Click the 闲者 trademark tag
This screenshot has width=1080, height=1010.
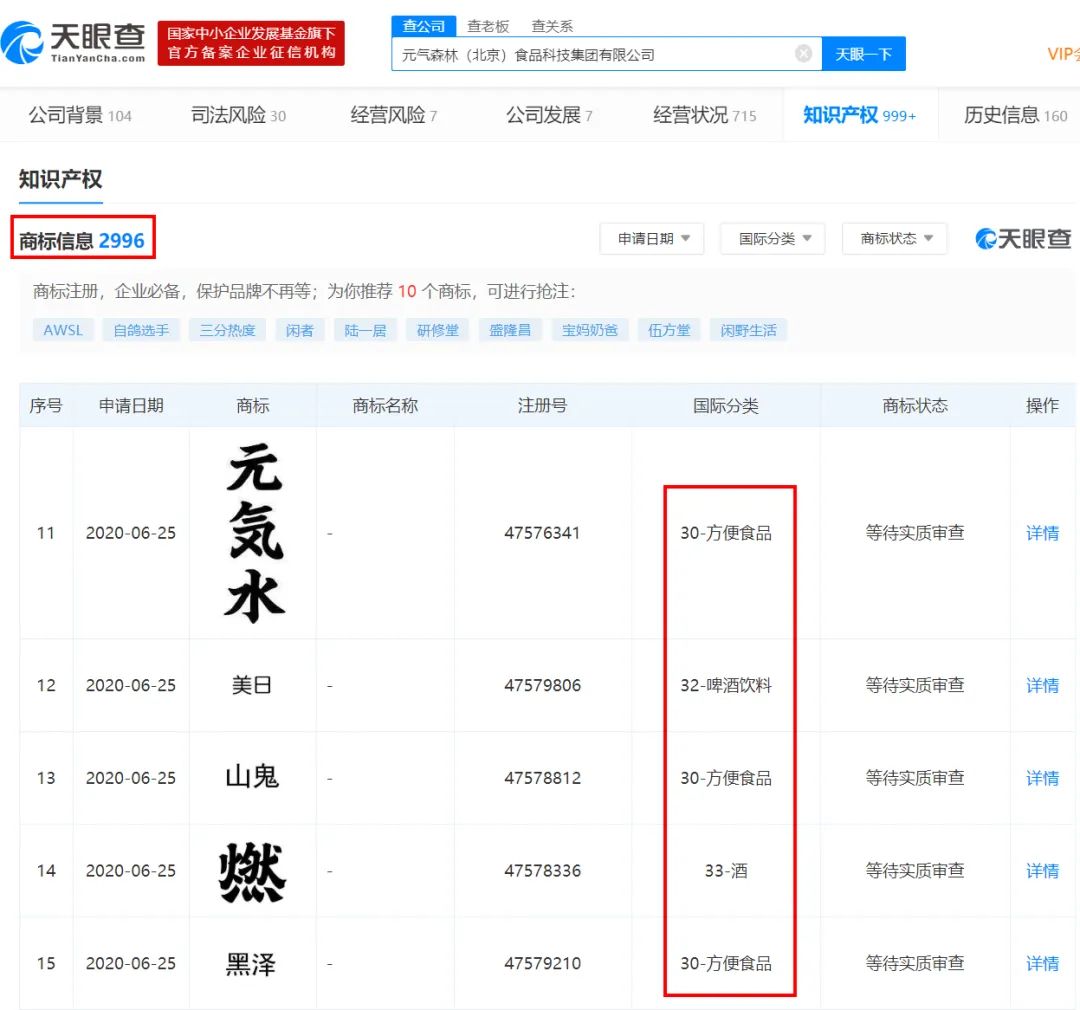pos(300,330)
